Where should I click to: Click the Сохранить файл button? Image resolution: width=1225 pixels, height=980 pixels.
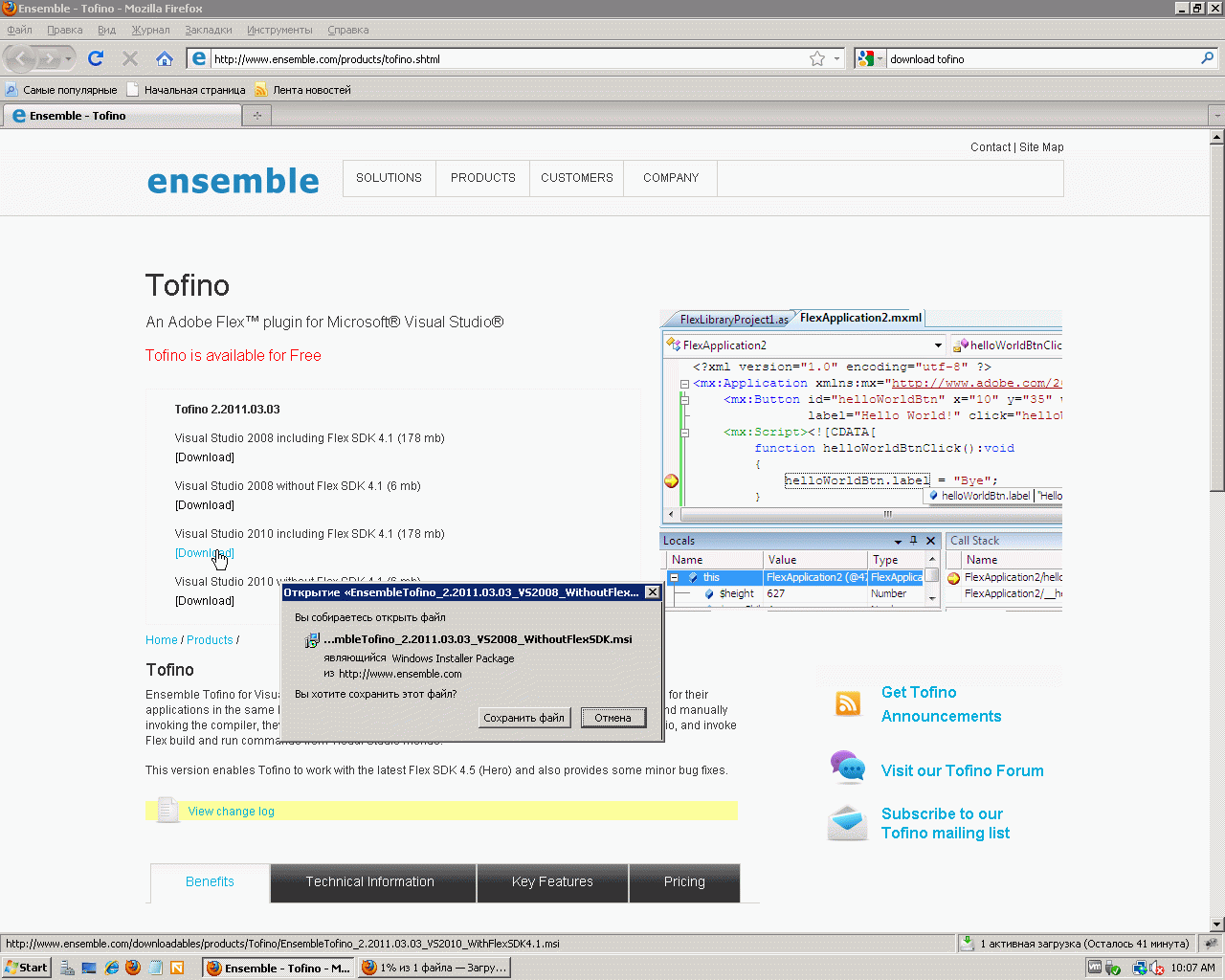pos(524,718)
